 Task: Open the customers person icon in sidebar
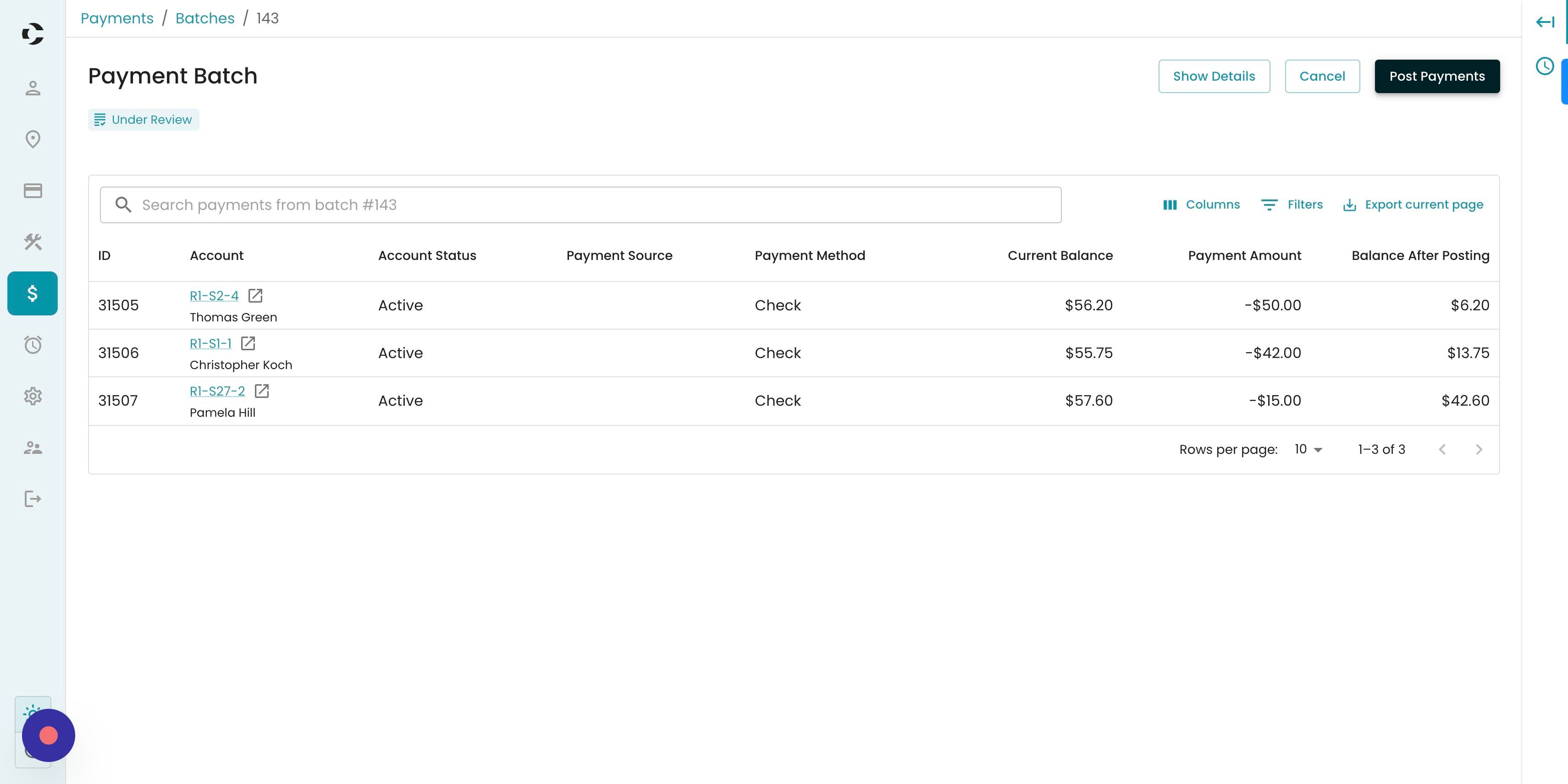pos(33,88)
